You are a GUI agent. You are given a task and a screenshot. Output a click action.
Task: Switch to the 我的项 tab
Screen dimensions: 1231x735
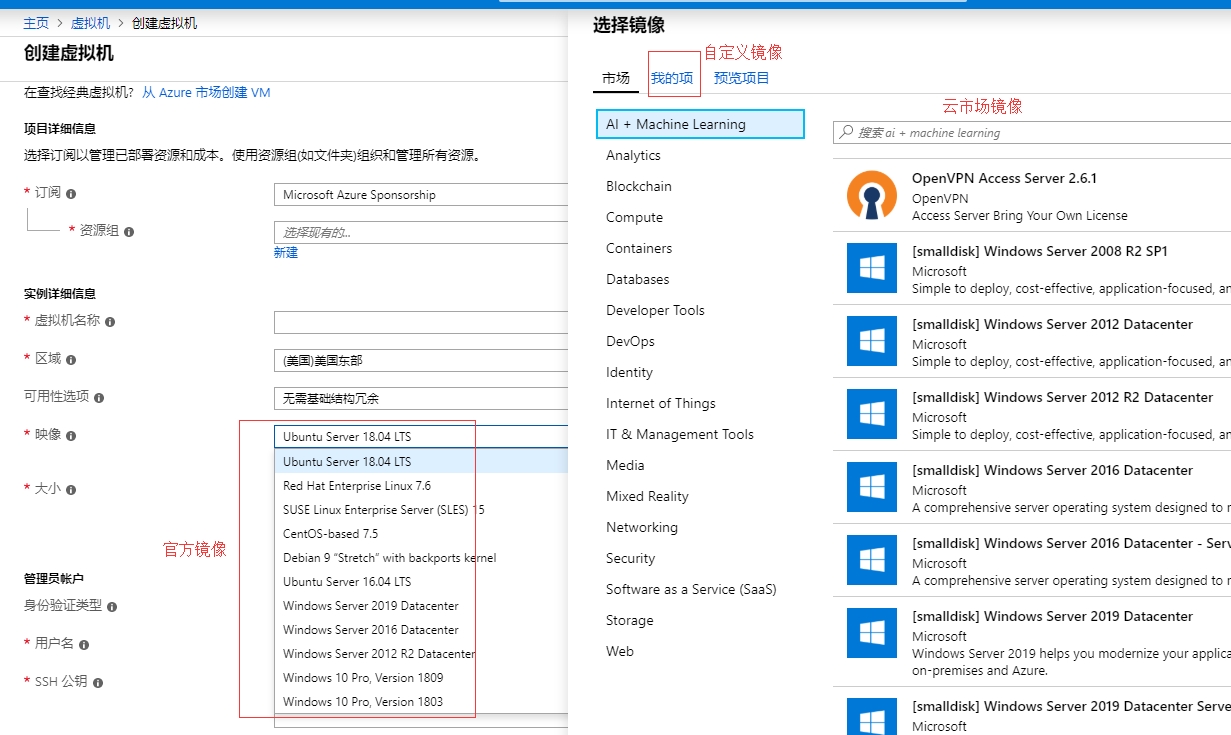pyautogui.click(x=672, y=78)
